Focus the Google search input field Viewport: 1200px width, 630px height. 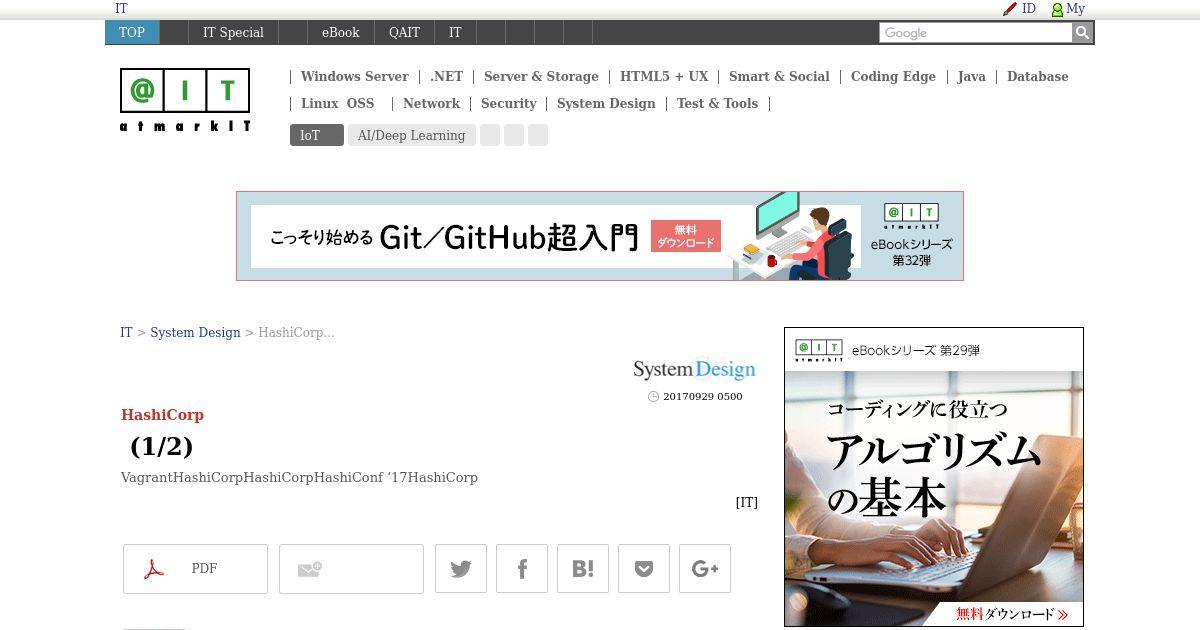[x=976, y=33]
